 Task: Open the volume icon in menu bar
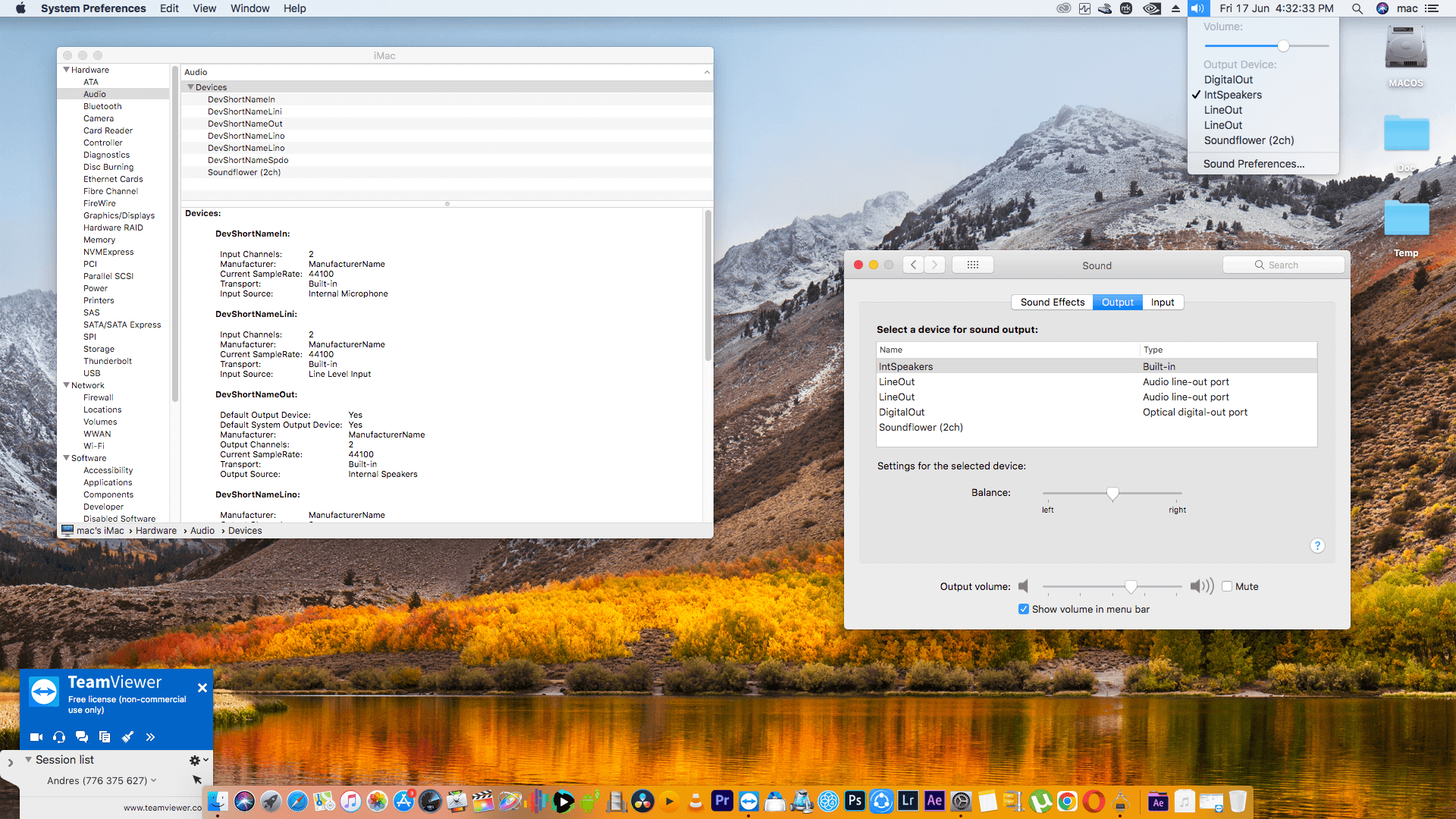pyautogui.click(x=1198, y=8)
